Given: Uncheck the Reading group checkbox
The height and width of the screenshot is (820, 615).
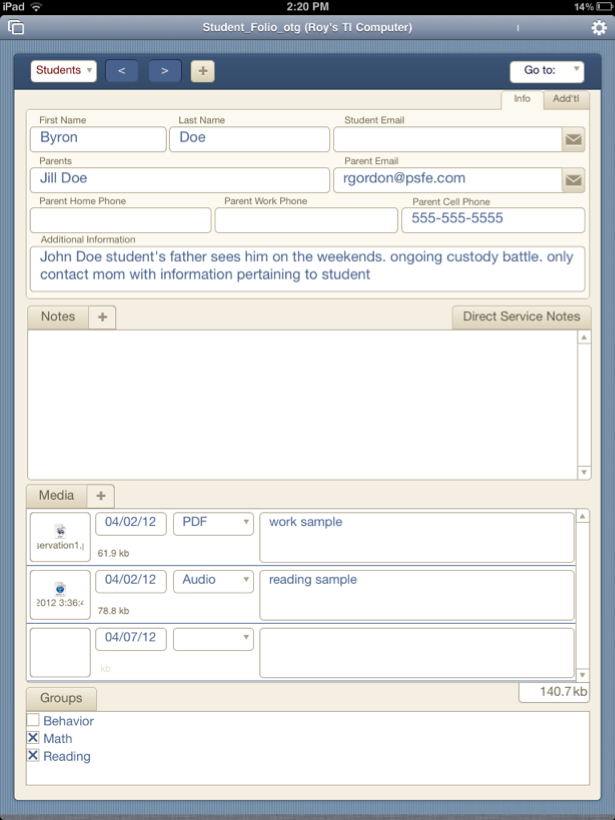Looking at the screenshot, I should [x=33, y=756].
